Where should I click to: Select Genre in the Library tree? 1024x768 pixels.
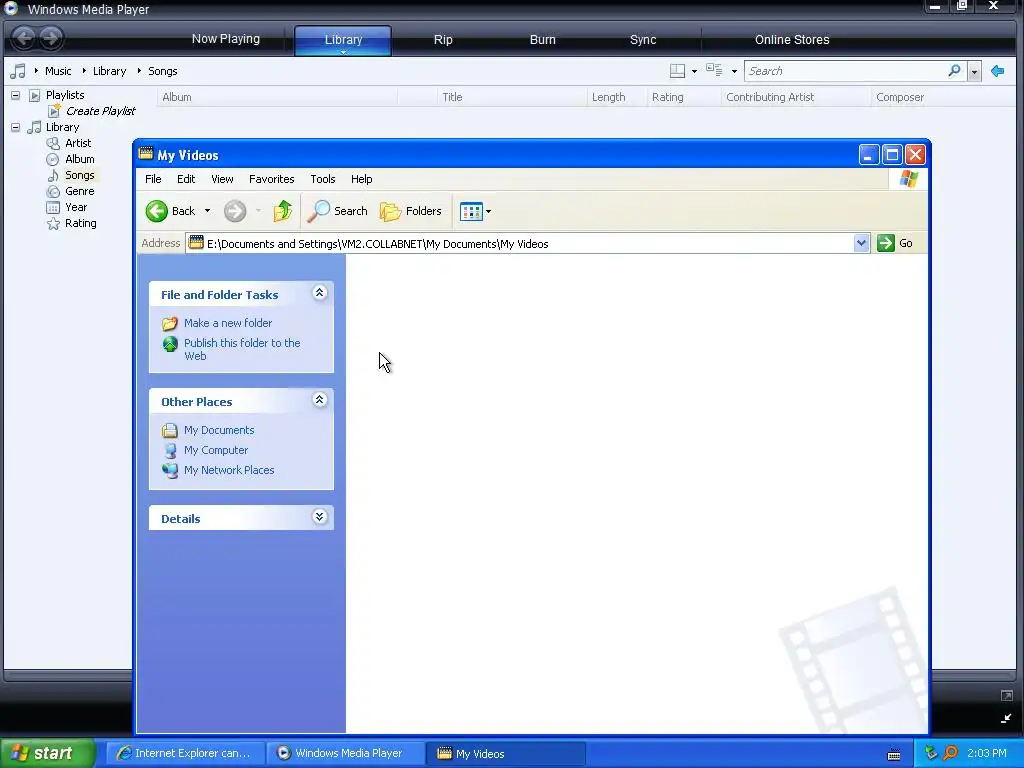[80, 191]
